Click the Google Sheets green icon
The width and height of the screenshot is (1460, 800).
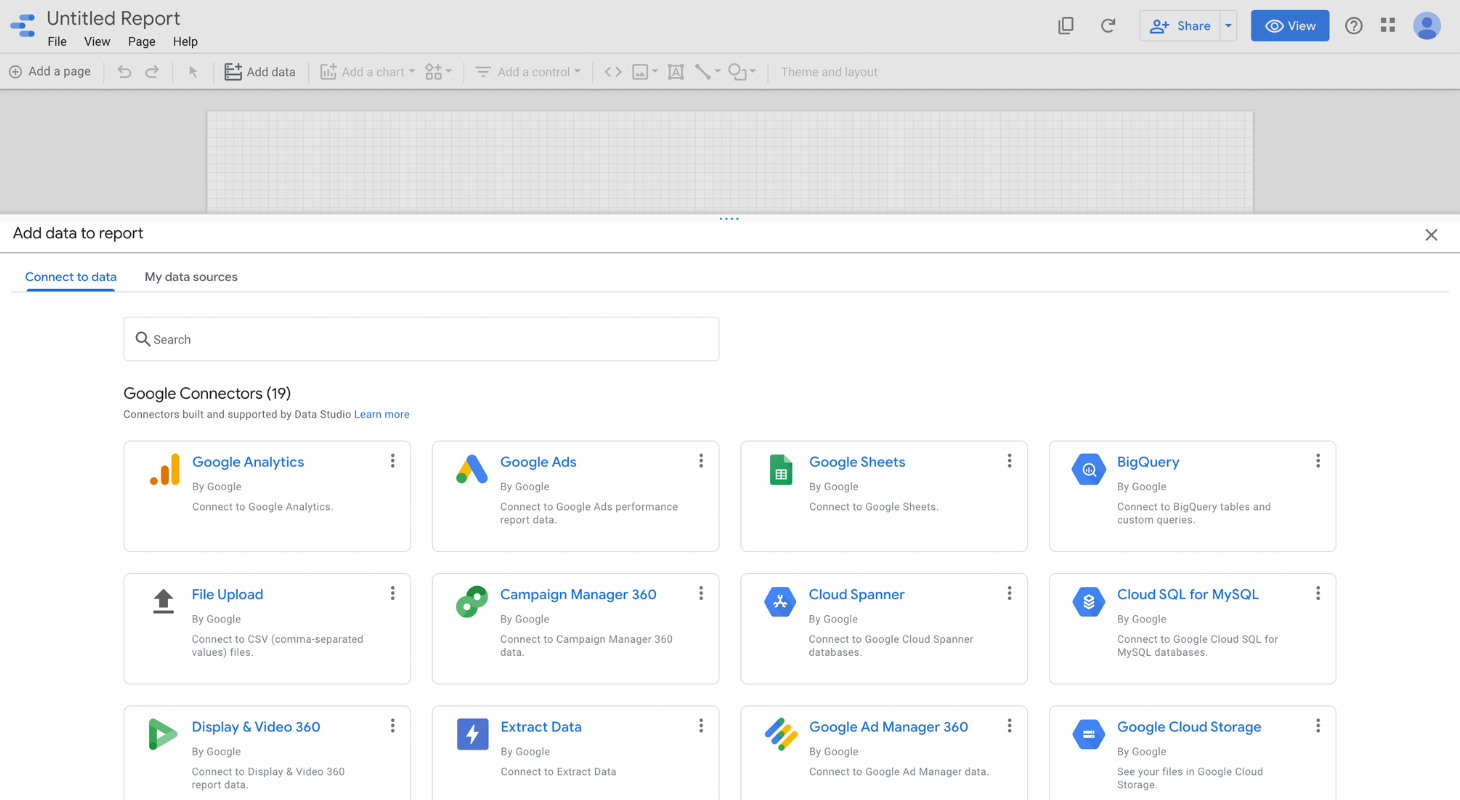point(781,470)
